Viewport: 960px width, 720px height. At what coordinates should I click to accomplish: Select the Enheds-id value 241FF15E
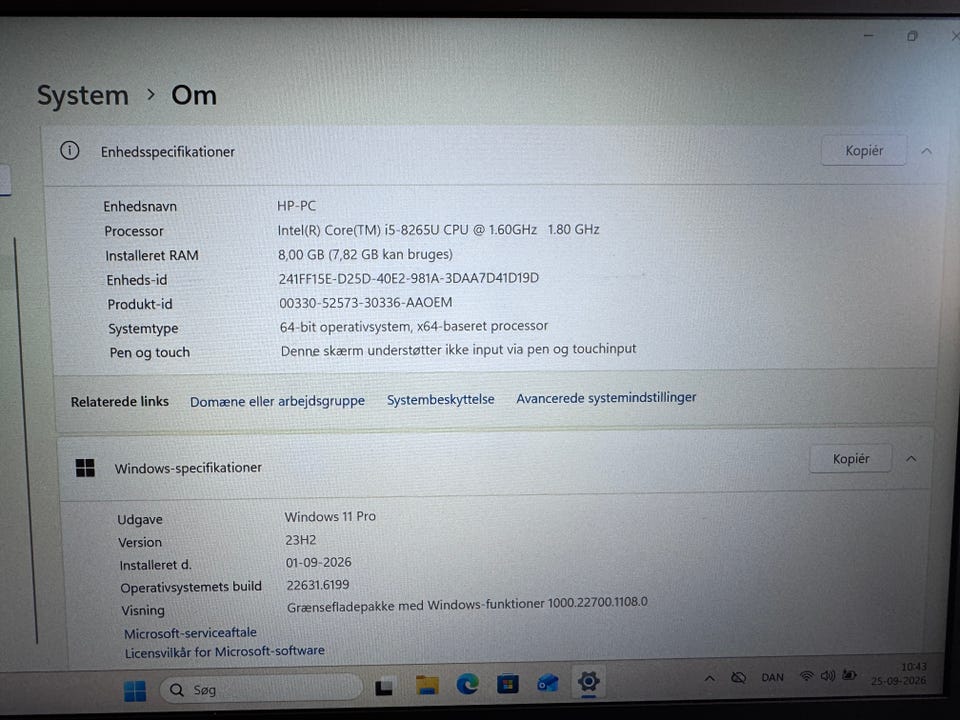[409, 279]
